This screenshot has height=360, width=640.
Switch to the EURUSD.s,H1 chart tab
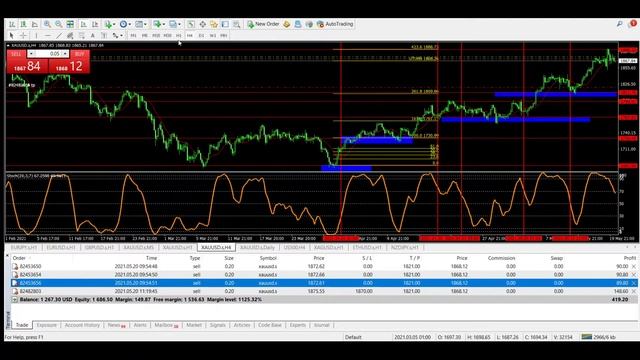(60, 247)
